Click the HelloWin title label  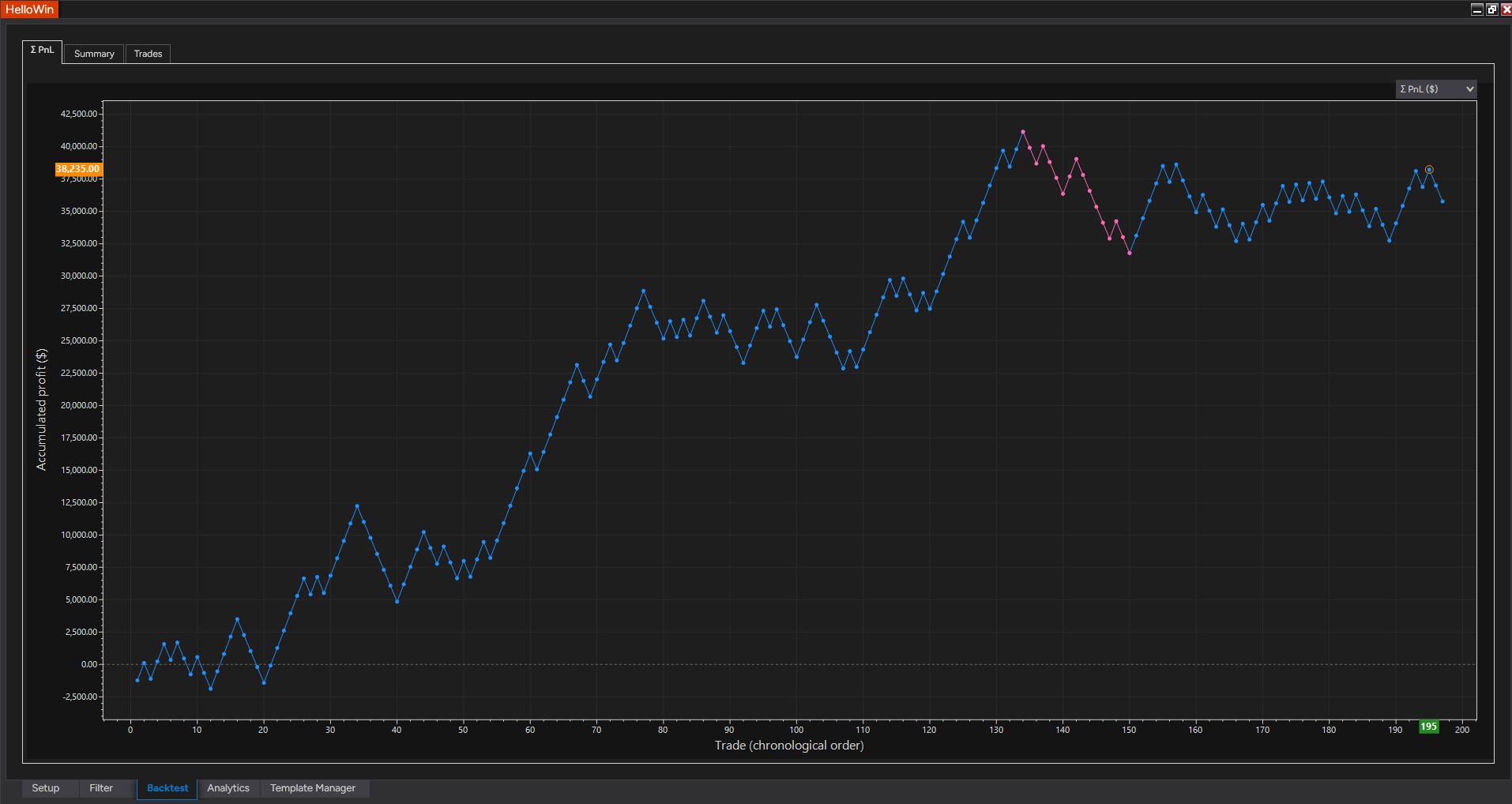pos(29,9)
